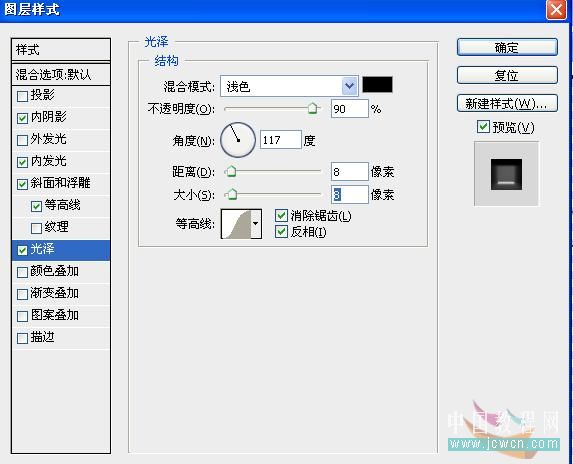Click the 距离 distance slider handle
573x464 pixels.
pos(231,171)
